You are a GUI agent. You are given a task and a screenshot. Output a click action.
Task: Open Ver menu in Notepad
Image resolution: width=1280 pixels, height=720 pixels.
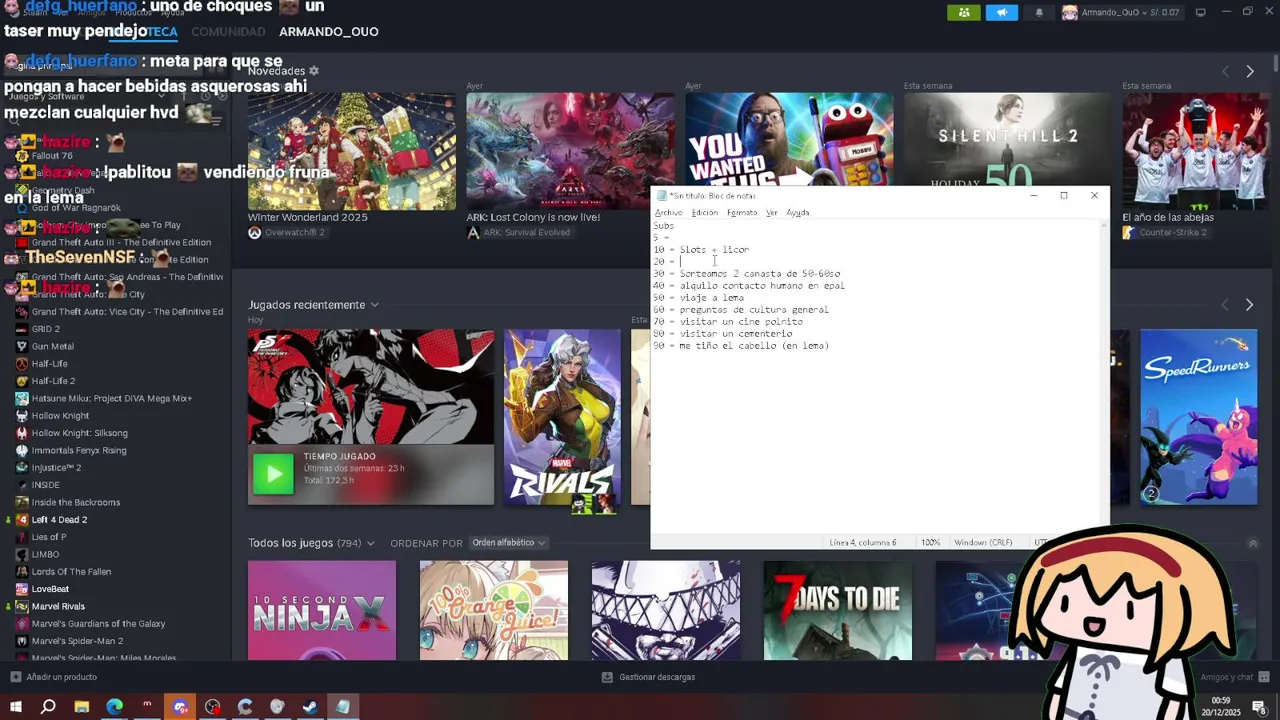771,213
